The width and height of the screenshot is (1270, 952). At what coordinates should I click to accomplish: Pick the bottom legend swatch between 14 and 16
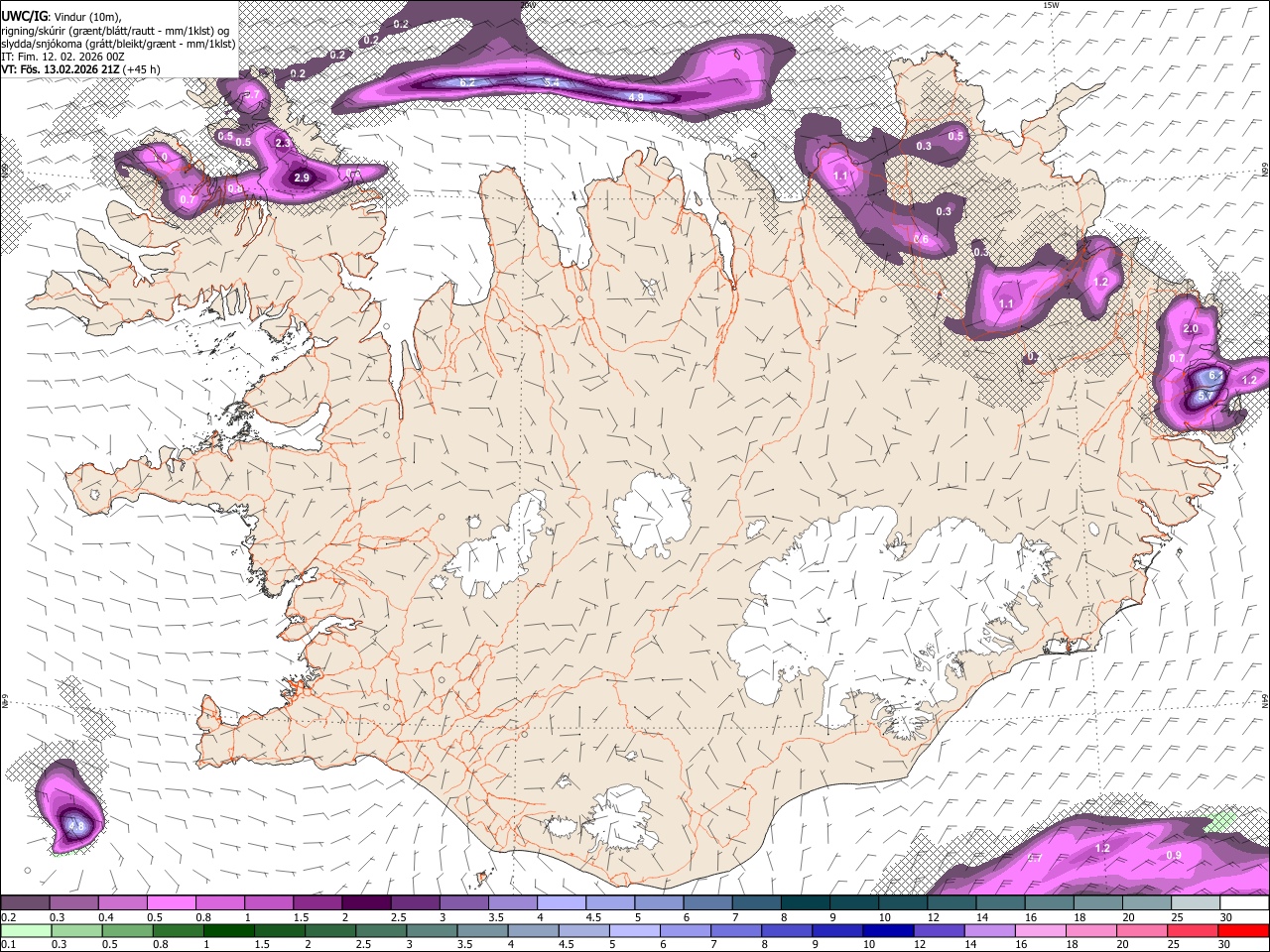point(990,930)
